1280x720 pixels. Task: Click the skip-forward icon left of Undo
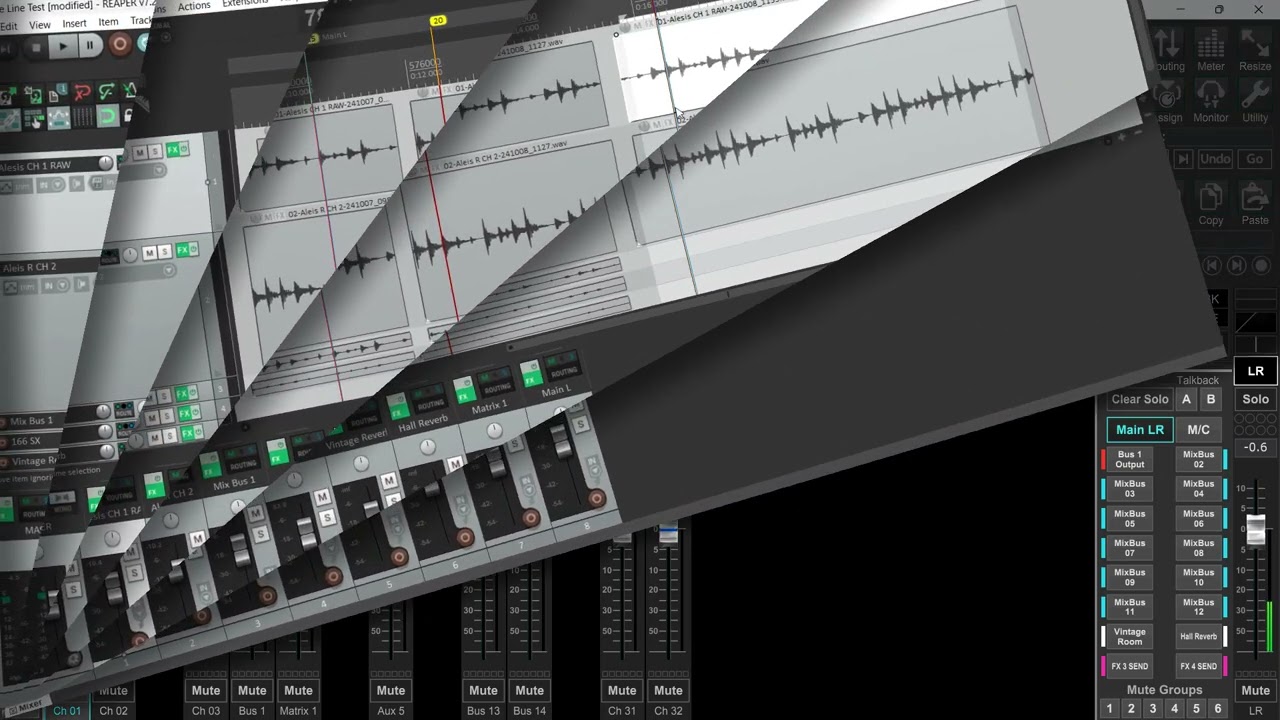point(1183,159)
